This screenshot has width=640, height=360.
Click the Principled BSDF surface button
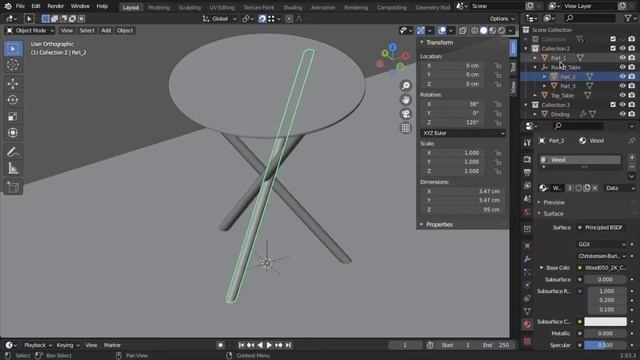602,227
